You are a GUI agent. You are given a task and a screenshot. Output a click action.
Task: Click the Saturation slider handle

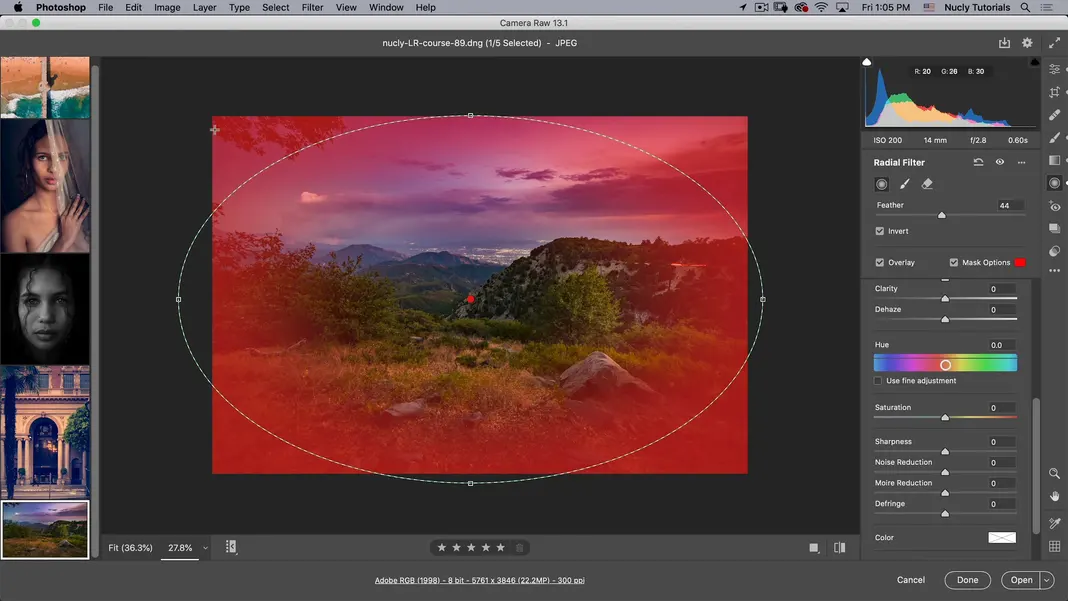pos(945,417)
